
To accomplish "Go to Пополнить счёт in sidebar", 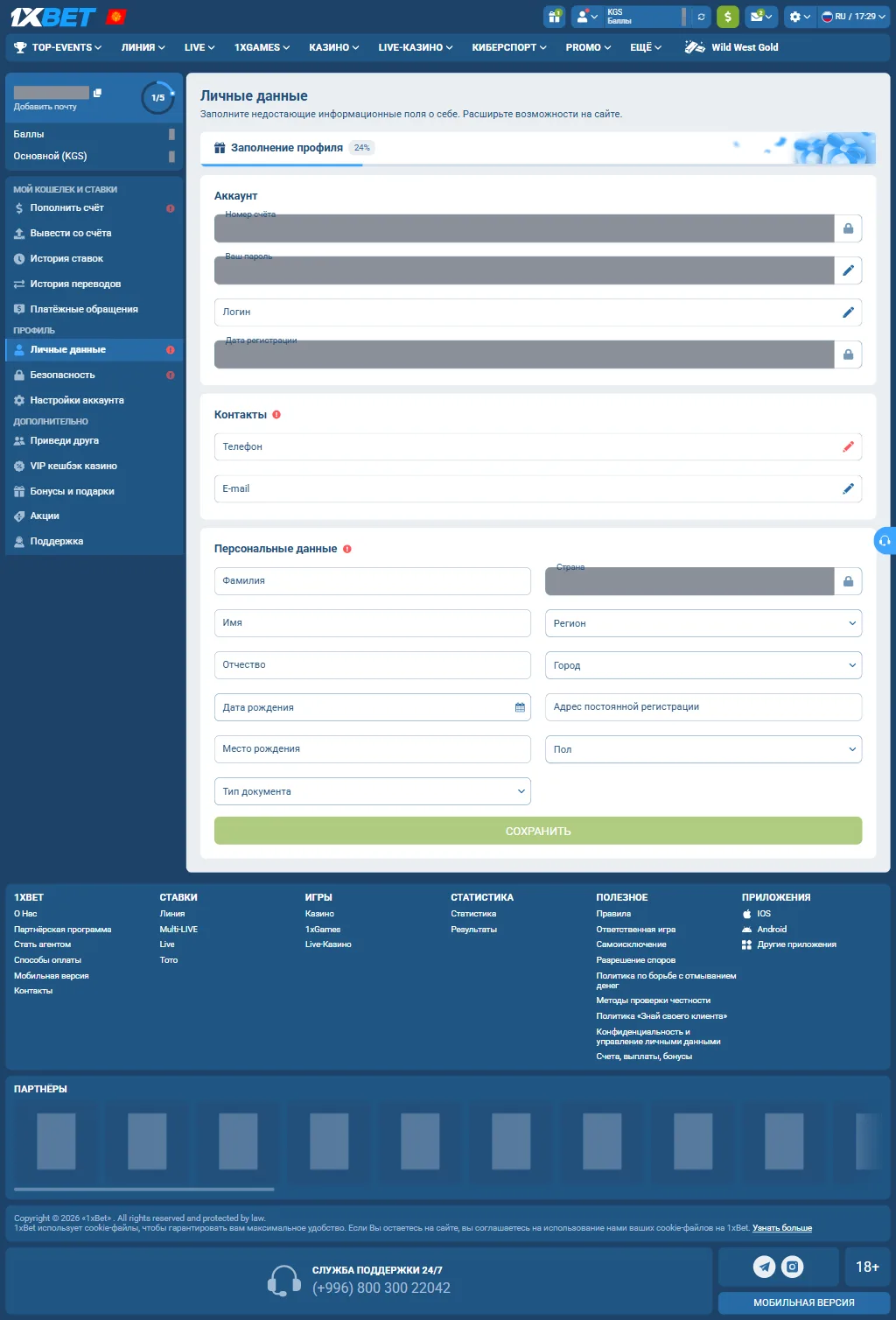I will (x=94, y=208).
